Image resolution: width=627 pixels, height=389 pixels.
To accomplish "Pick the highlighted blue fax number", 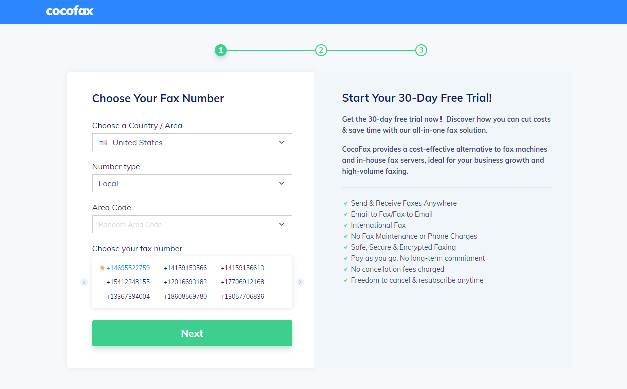I will [x=128, y=267].
